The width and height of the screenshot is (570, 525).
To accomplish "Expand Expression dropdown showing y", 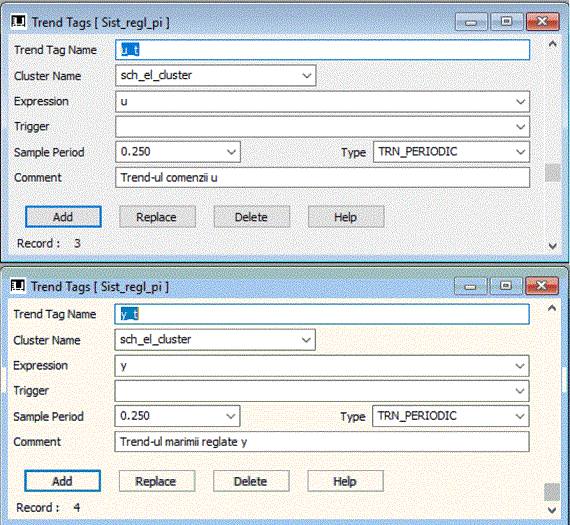I will pyautogui.click(x=520, y=366).
